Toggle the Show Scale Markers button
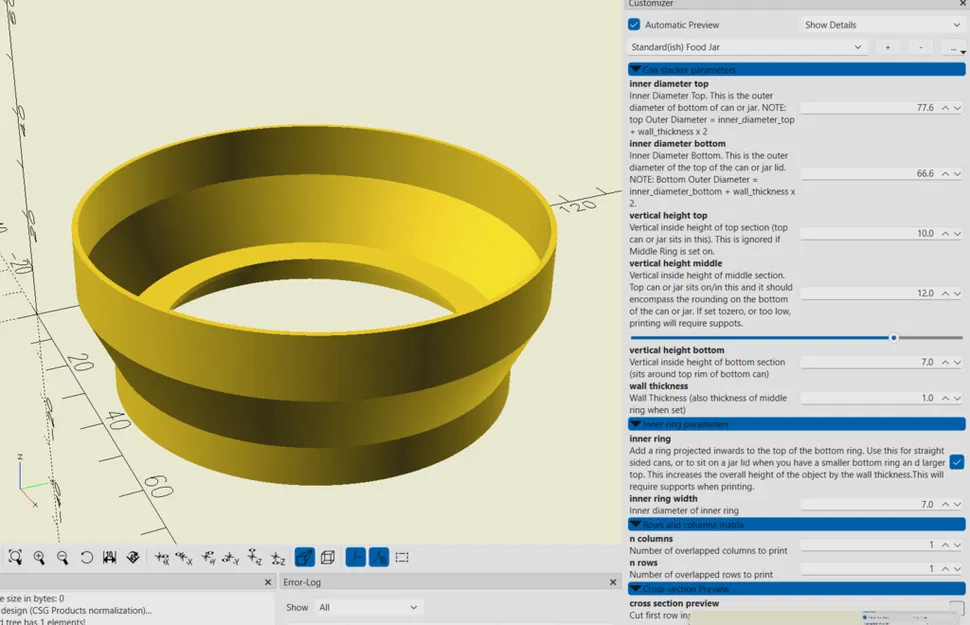Image resolution: width=970 pixels, height=625 pixels. click(x=380, y=557)
